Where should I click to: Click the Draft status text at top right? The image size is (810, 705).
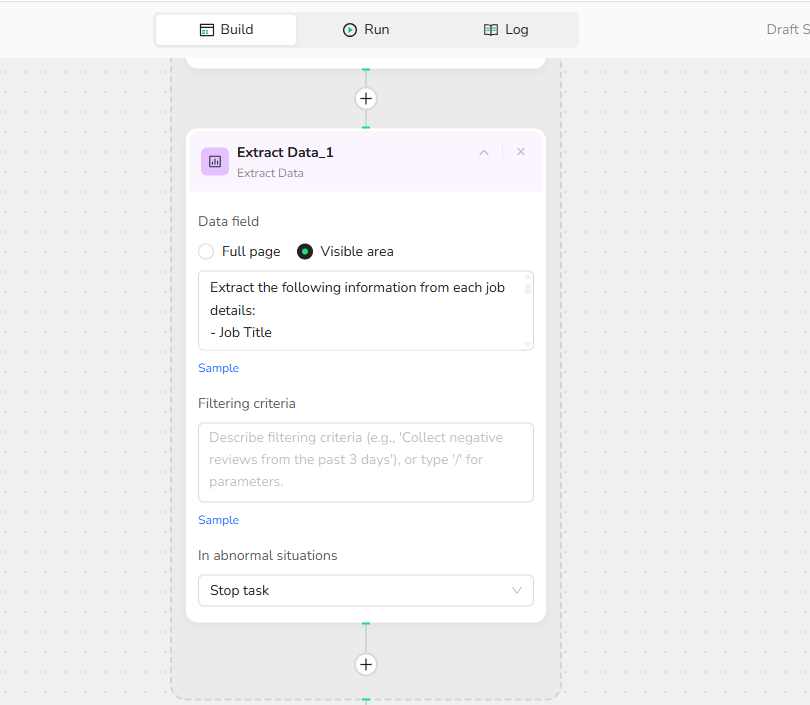[786, 30]
